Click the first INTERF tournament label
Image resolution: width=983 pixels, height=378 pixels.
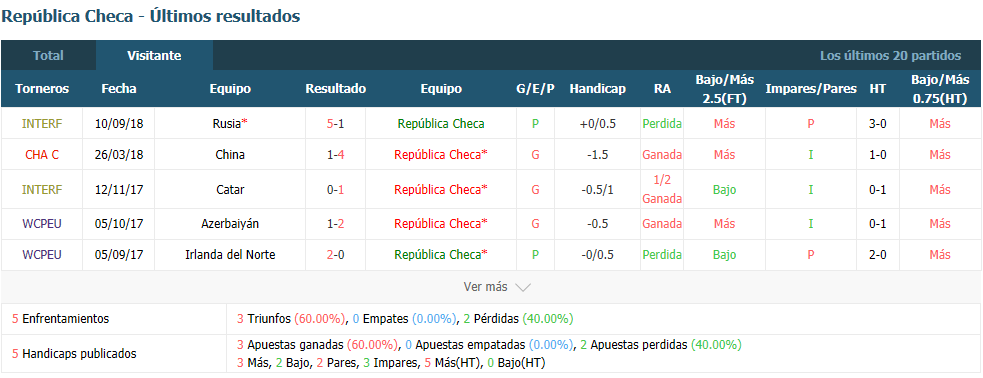42,123
